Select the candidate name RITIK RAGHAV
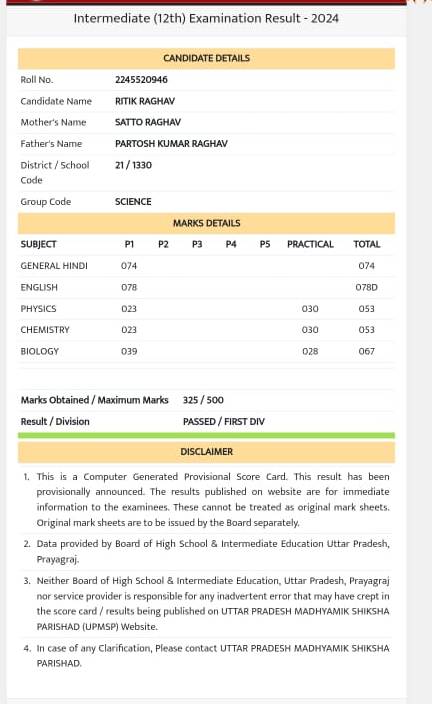432x704 pixels. pos(145,101)
